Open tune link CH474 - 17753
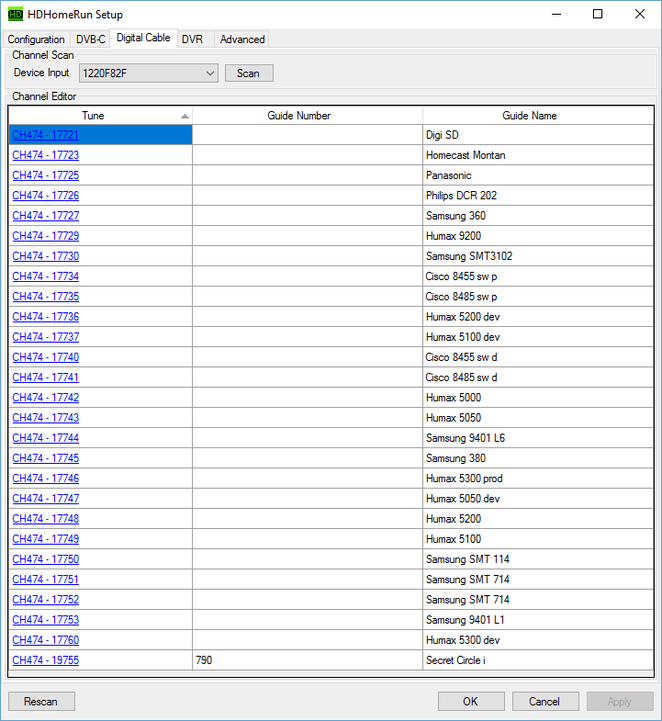The width and height of the screenshot is (662, 721). 46,620
